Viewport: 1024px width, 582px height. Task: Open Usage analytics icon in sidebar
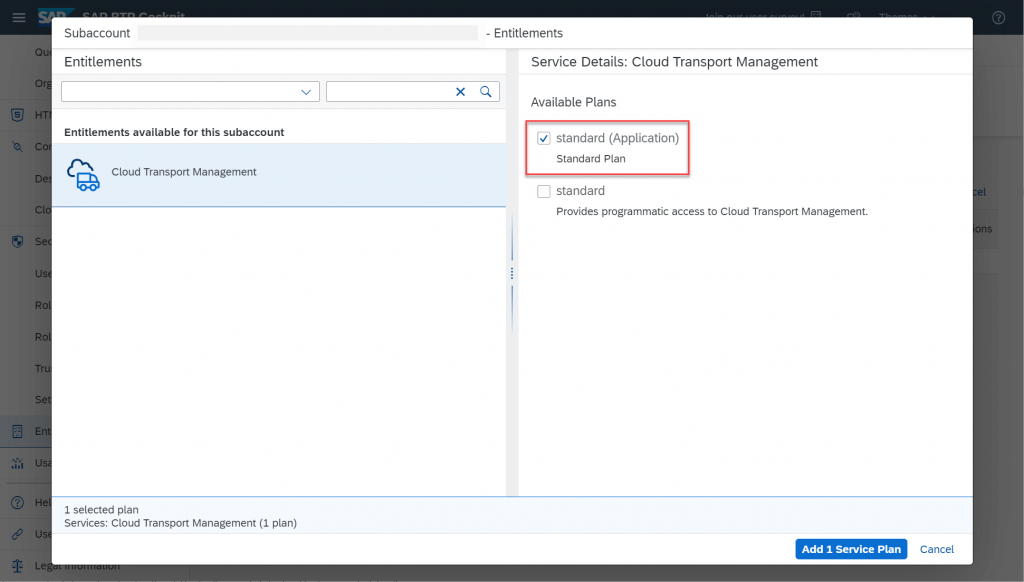pos(18,463)
